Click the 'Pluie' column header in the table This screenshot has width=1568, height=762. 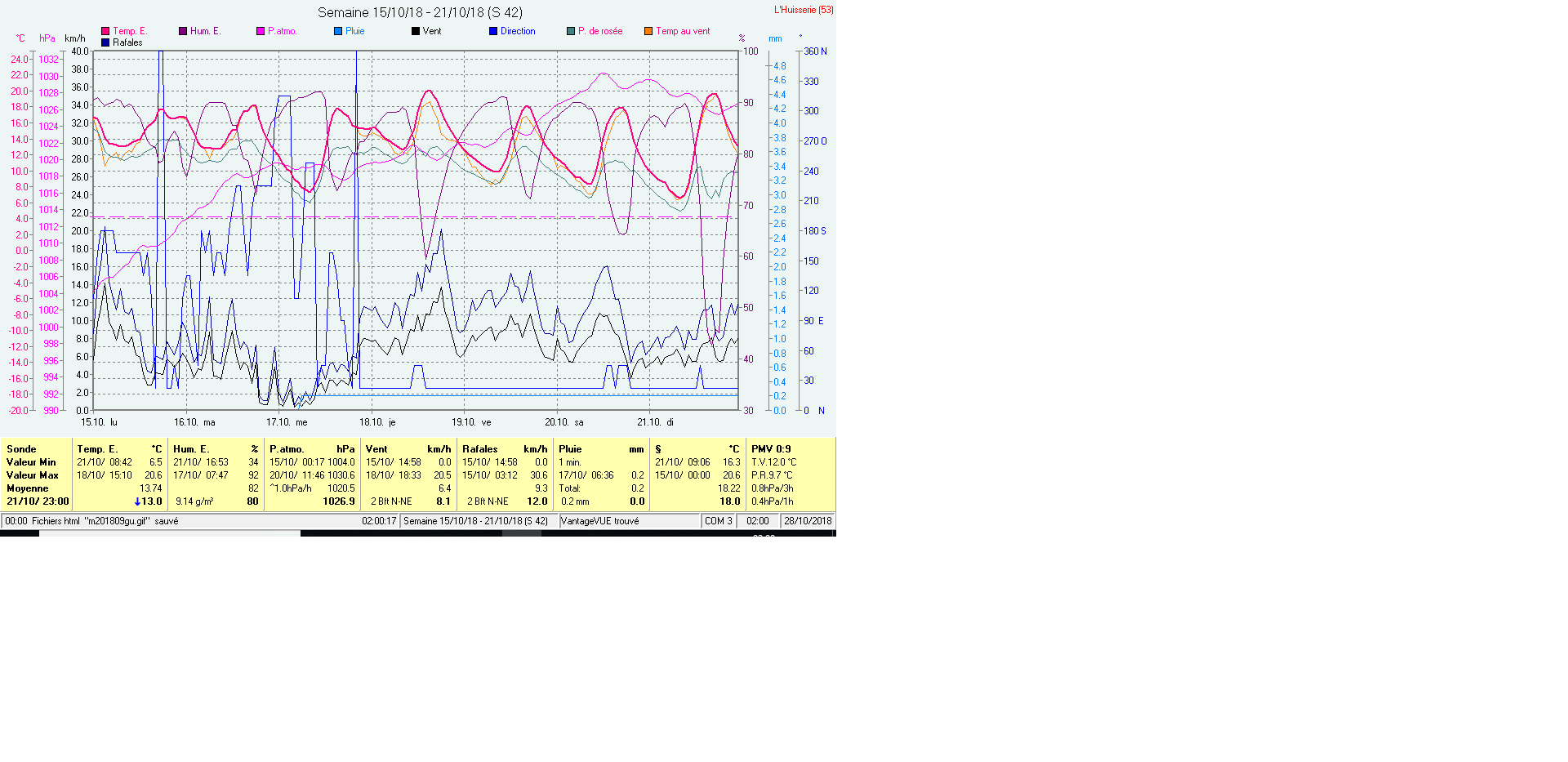(x=570, y=449)
